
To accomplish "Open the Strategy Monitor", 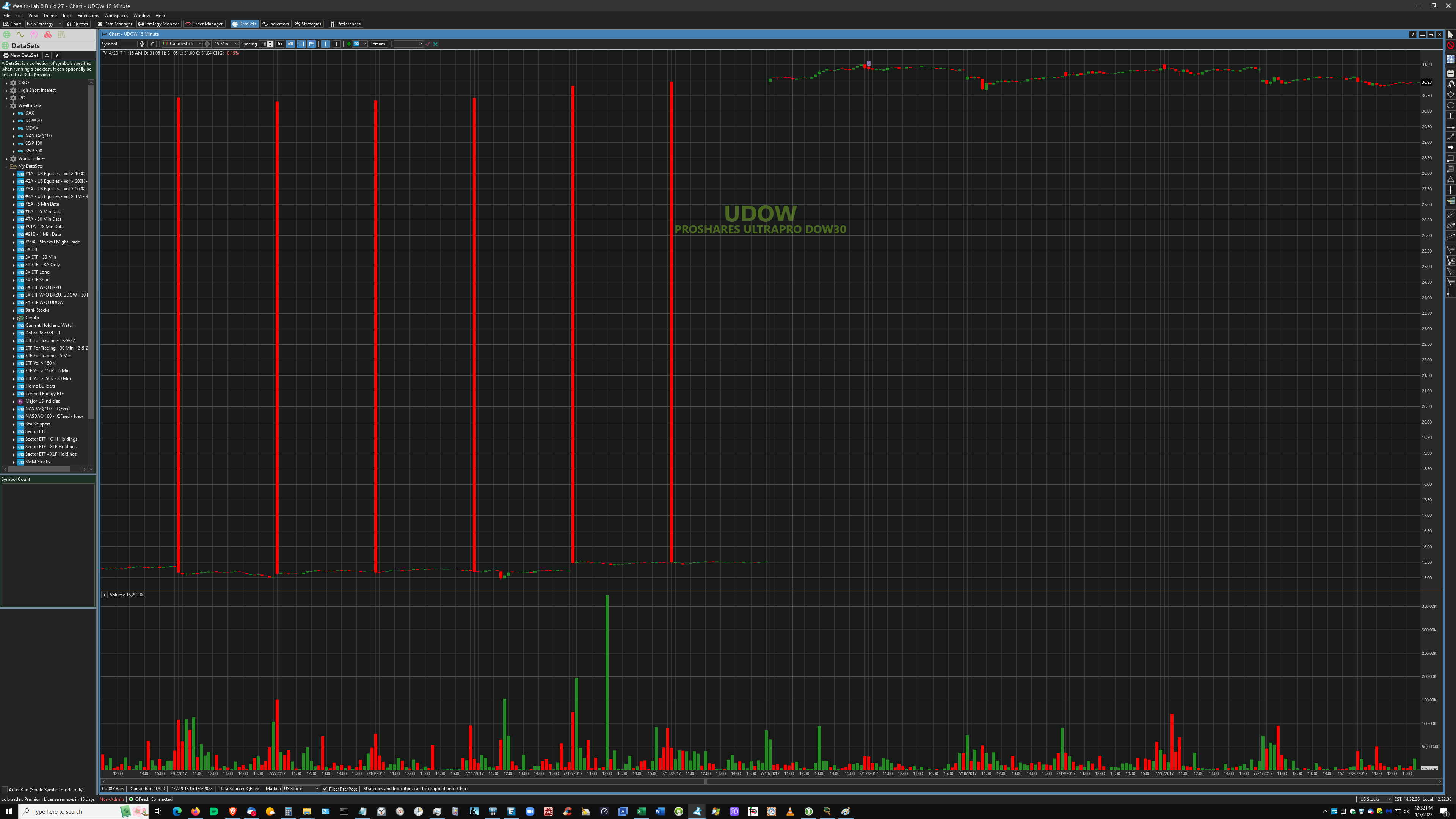I will pyautogui.click(x=159, y=24).
